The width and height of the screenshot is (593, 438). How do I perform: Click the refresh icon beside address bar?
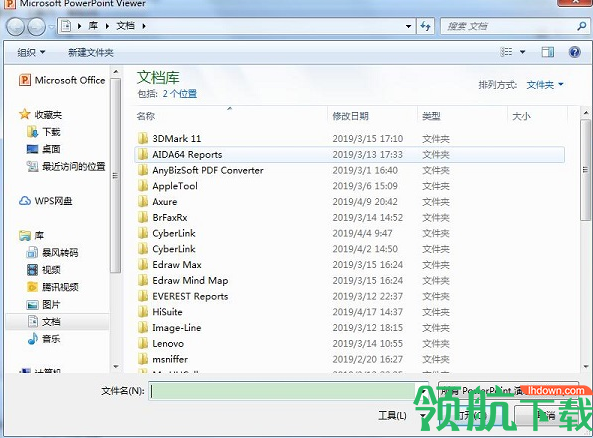[425, 26]
